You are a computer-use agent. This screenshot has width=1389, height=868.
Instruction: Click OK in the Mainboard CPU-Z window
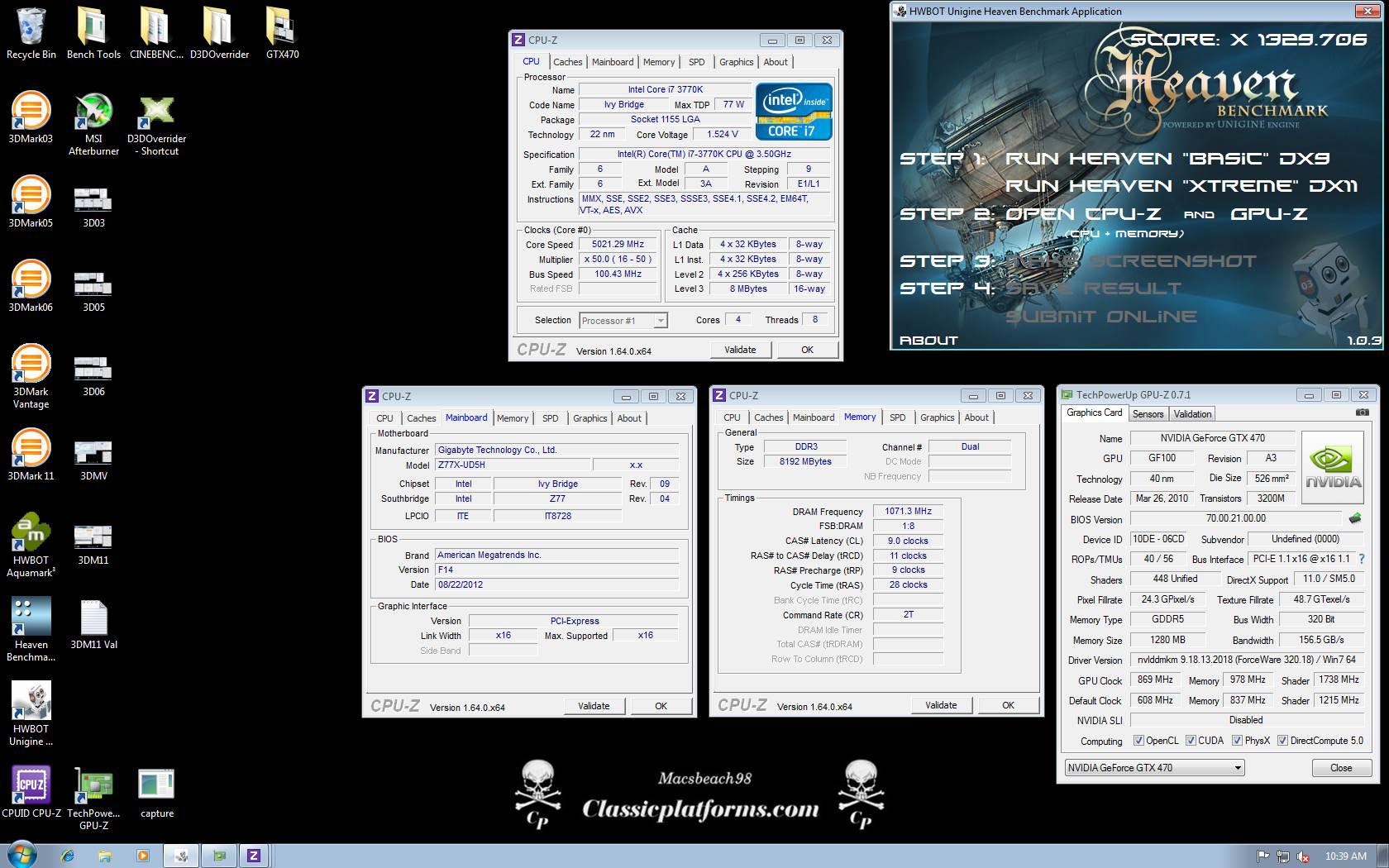661,706
